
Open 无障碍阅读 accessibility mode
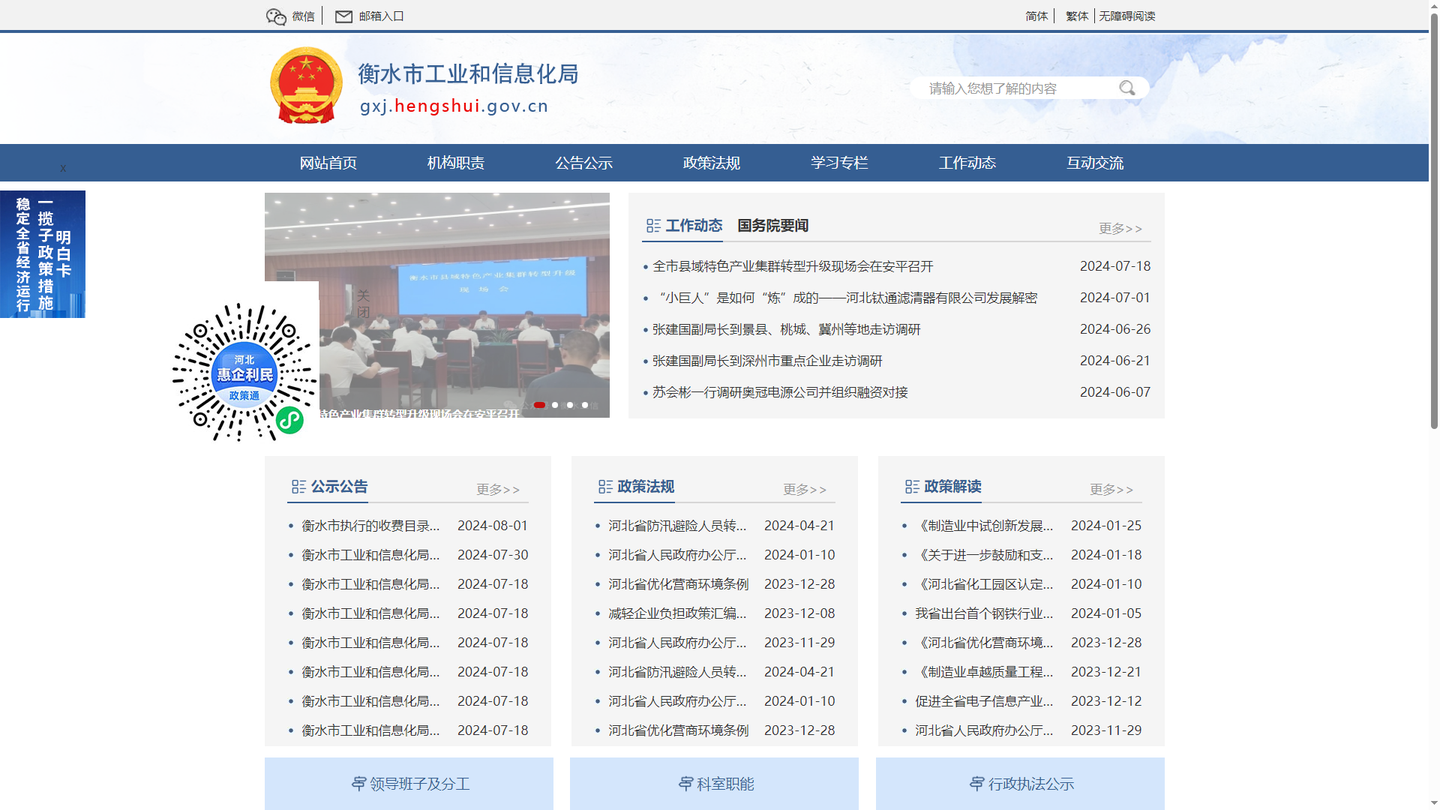[x=1127, y=16]
